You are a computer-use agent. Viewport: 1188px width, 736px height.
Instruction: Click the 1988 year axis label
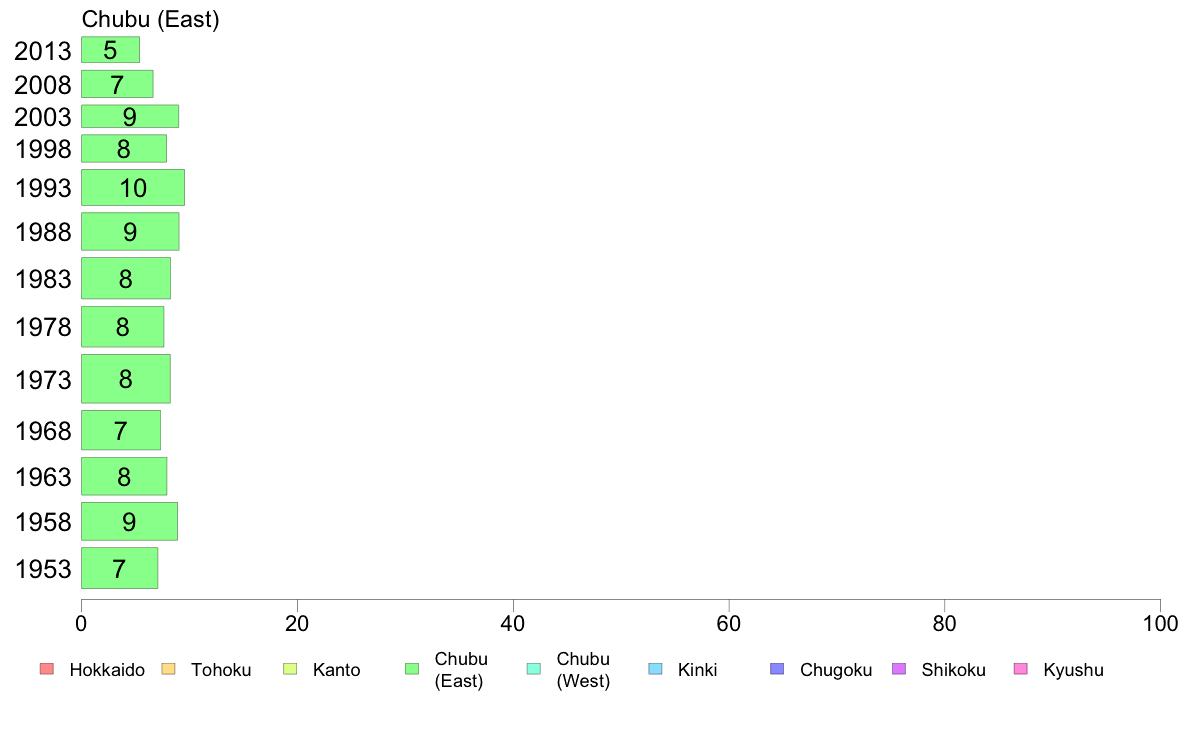(x=43, y=232)
